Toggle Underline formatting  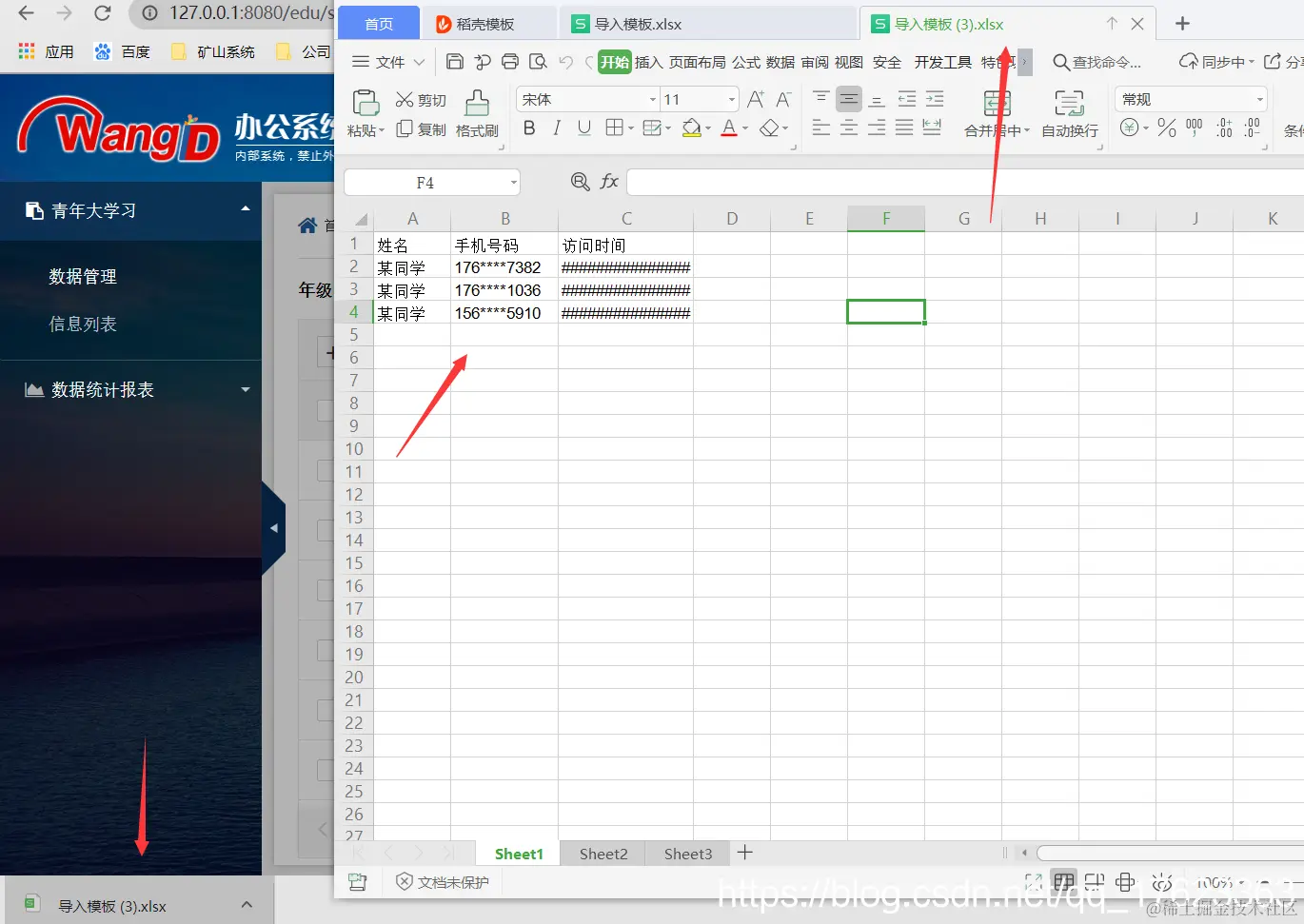click(584, 128)
